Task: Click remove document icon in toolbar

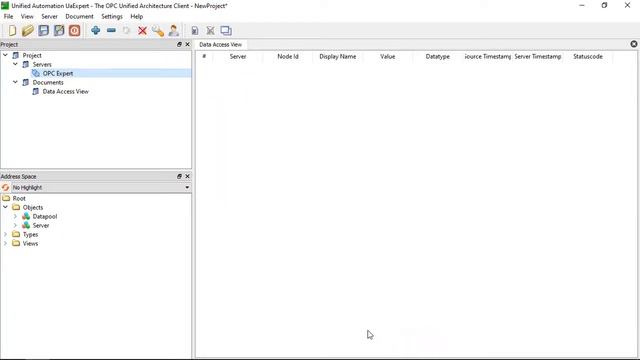Action: [210, 31]
